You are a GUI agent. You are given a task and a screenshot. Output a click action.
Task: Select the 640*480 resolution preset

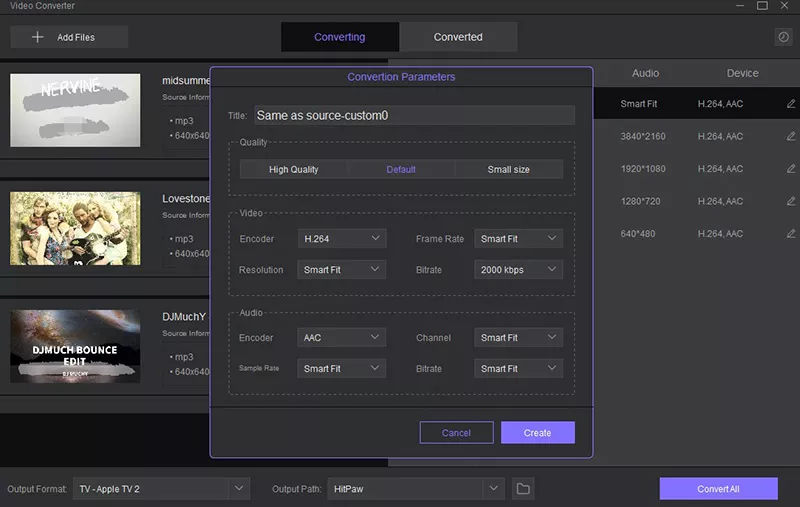[x=697, y=234]
